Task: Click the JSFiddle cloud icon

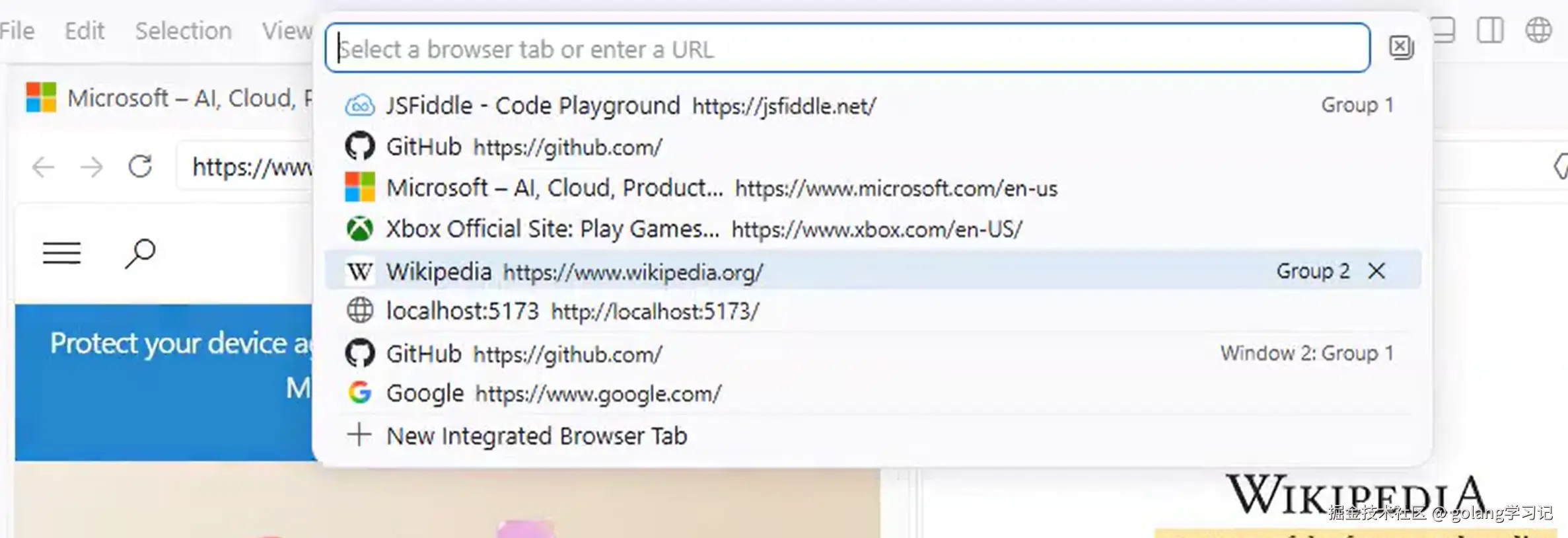Action: click(360, 106)
